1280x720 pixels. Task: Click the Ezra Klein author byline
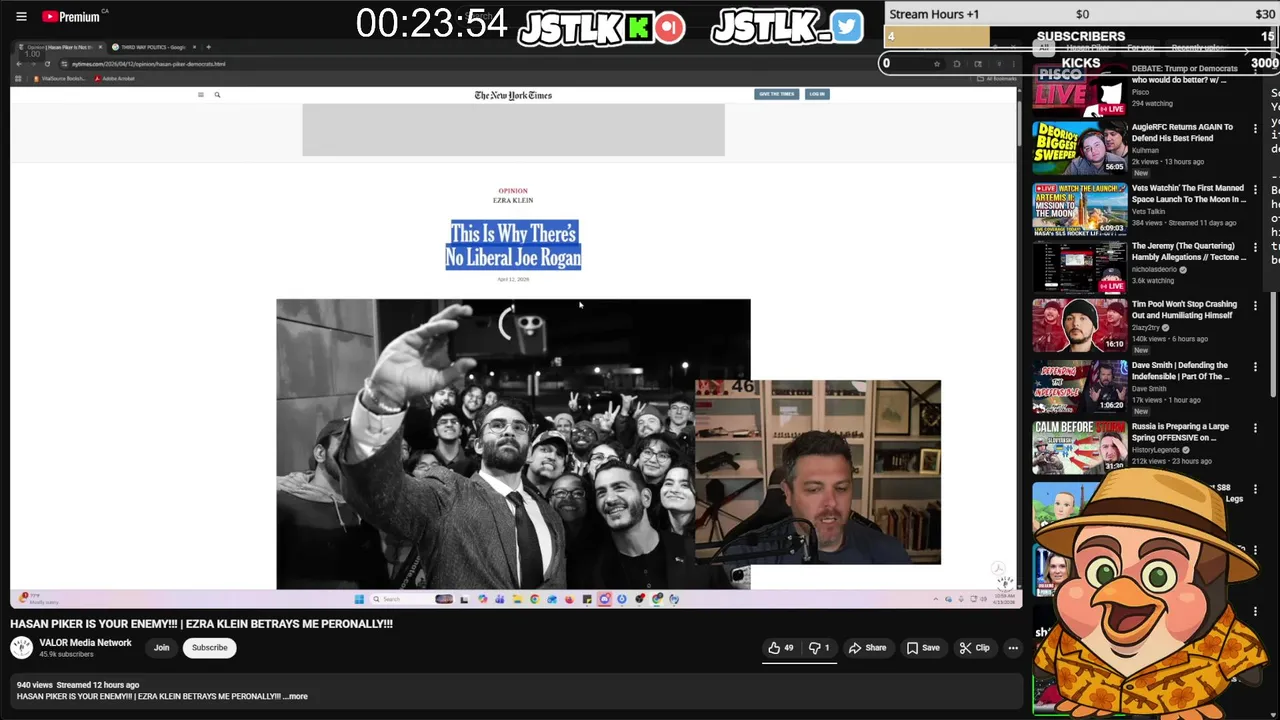pos(513,200)
